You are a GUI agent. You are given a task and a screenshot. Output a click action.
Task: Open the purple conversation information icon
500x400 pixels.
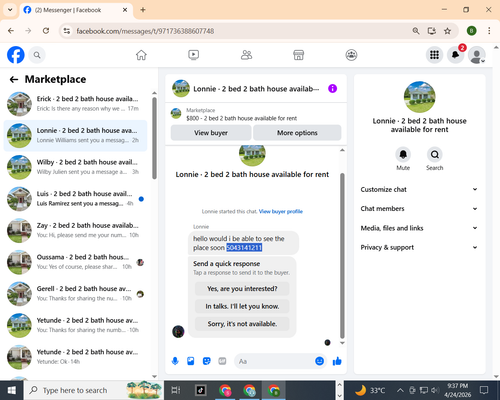coord(332,89)
